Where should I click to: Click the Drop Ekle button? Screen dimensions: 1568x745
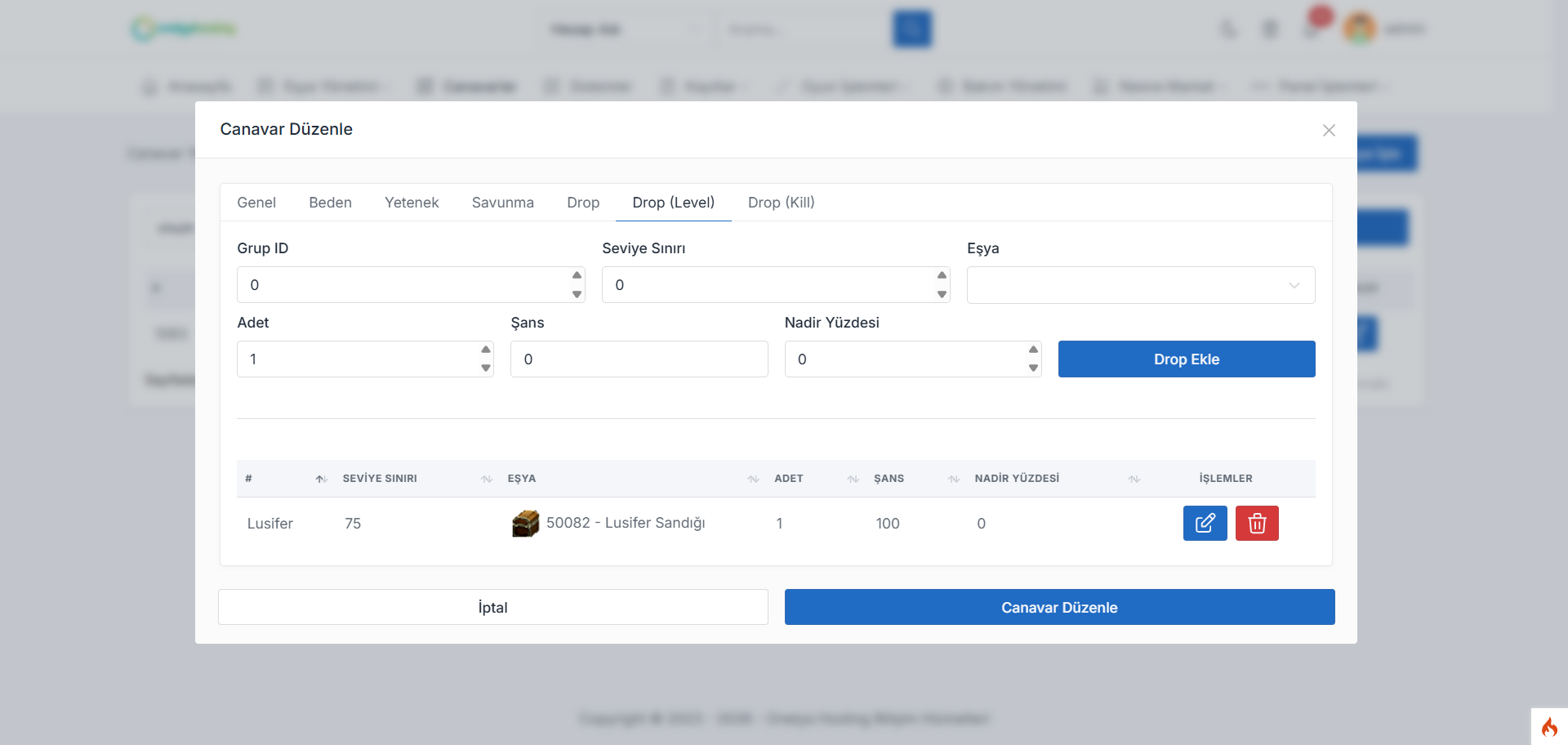(1187, 359)
